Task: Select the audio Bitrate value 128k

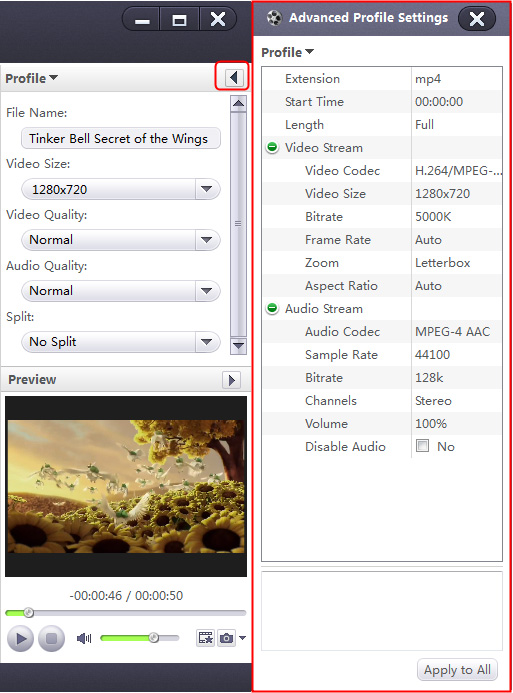Action: [x=429, y=377]
